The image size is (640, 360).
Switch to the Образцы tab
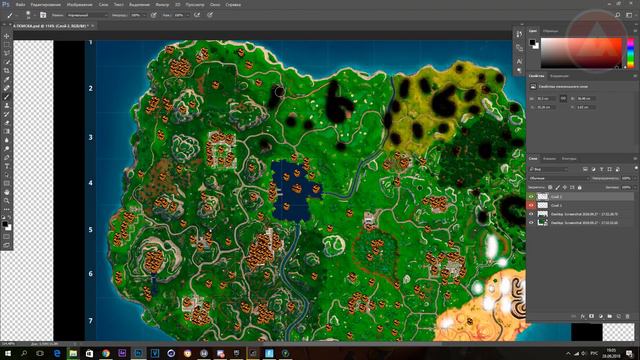(x=551, y=31)
